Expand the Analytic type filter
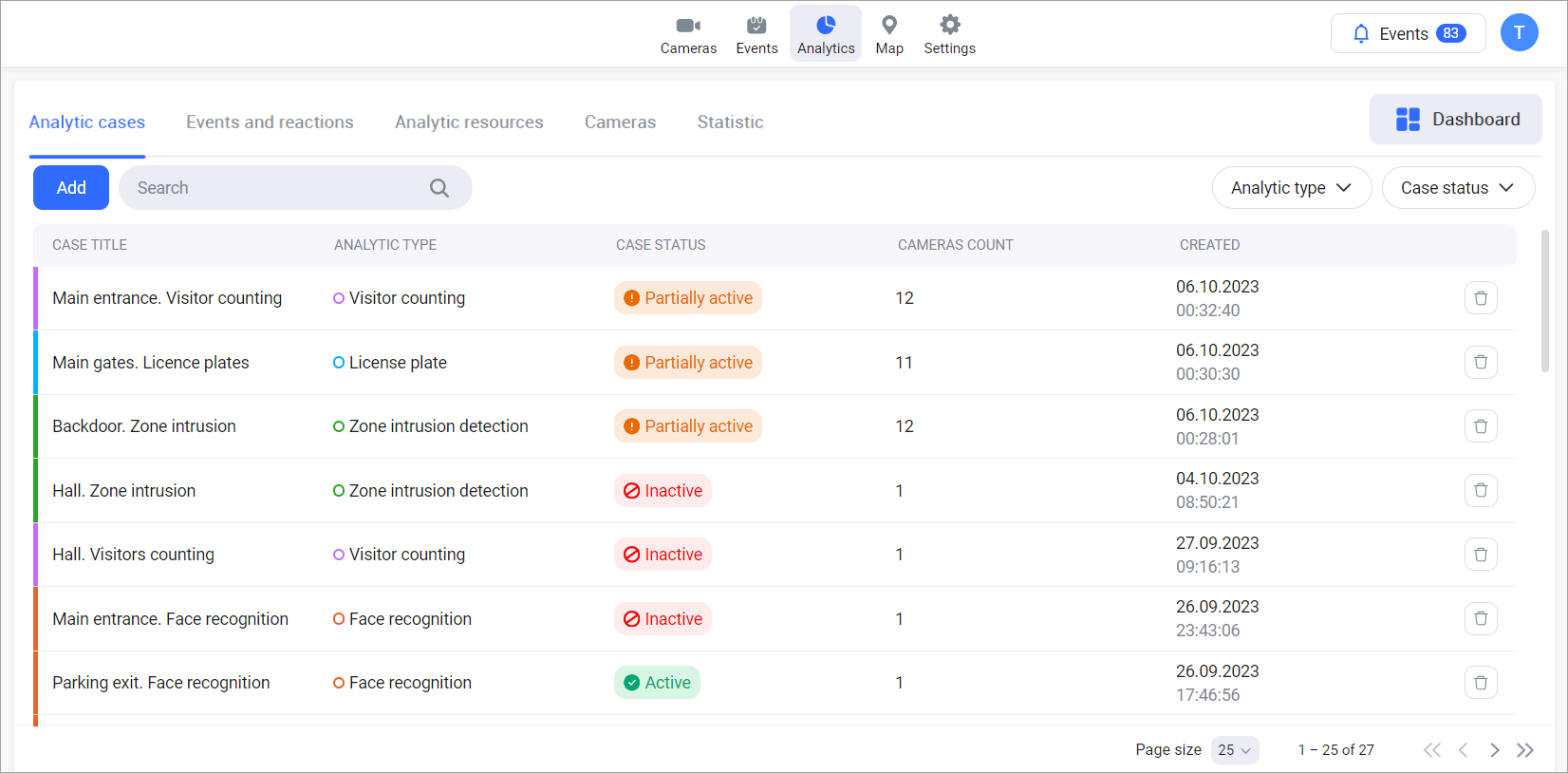Screen dimensions: 1568x773 (x=1291, y=188)
